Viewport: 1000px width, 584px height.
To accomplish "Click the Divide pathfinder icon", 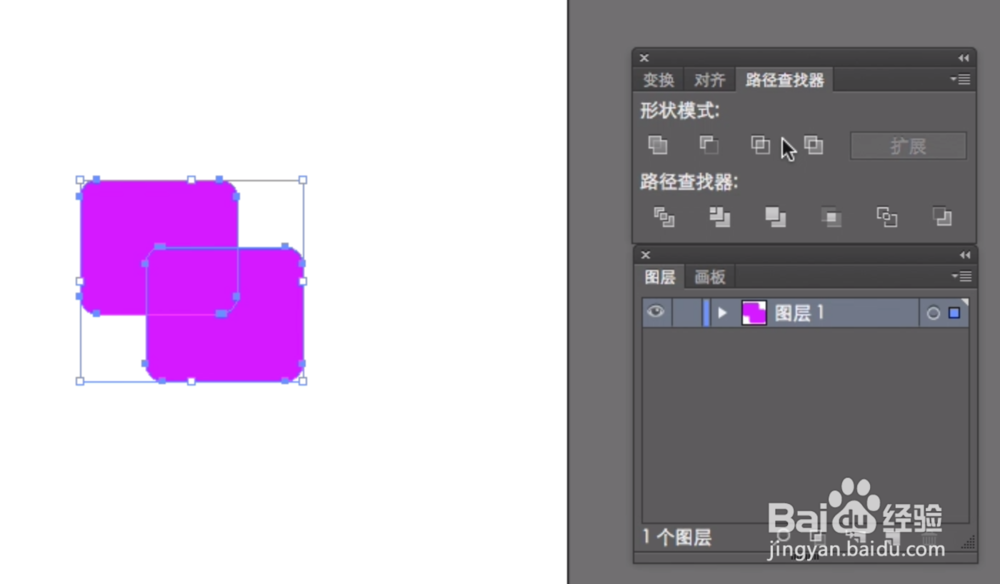I will tap(664, 217).
